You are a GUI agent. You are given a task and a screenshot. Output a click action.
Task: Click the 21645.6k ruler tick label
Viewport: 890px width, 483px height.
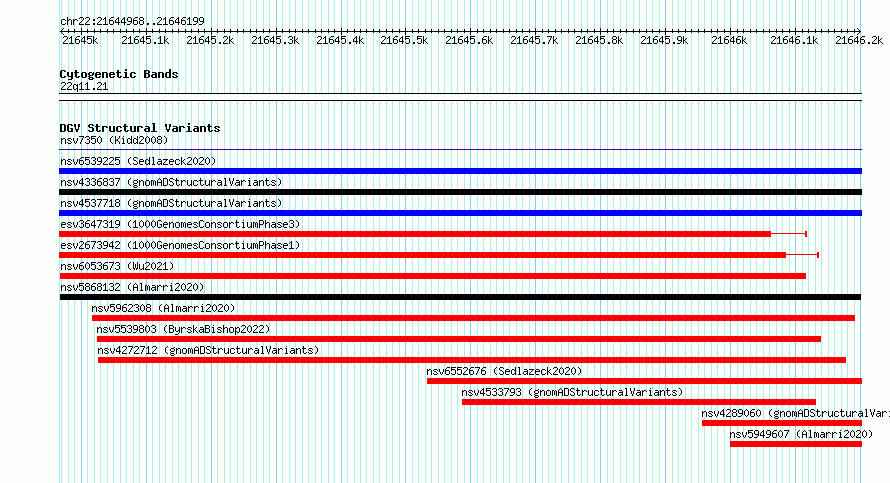(x=469, y=40)
